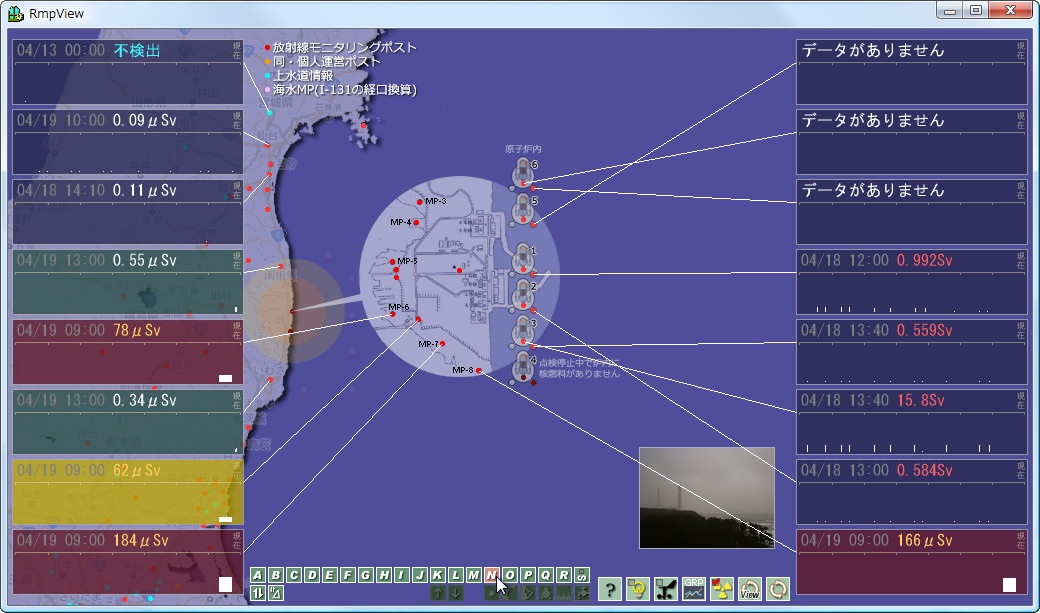This screenshot has width=1040, height=613.
Task: Select preset letter D
Action: tap(312, 575)
